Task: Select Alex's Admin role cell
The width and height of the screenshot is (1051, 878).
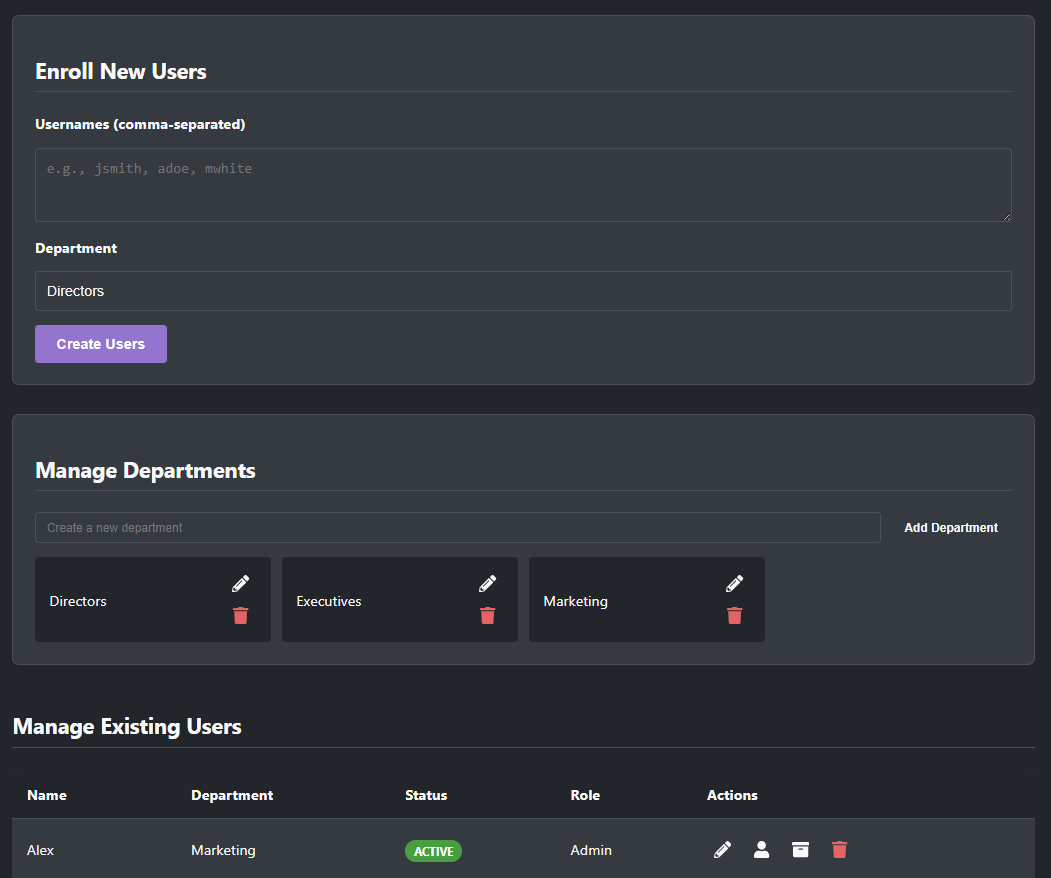Action: 591,850
